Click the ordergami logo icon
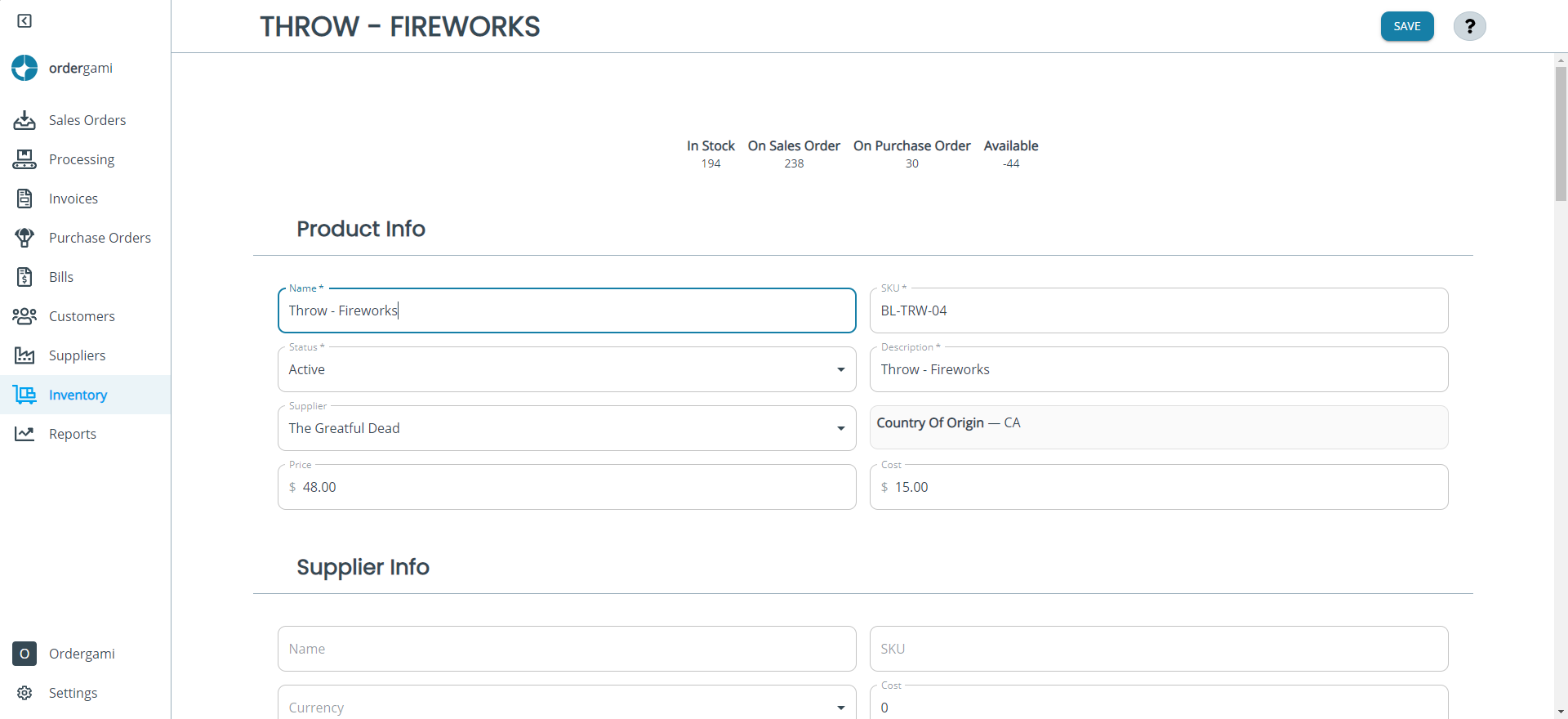 [24, 68]
